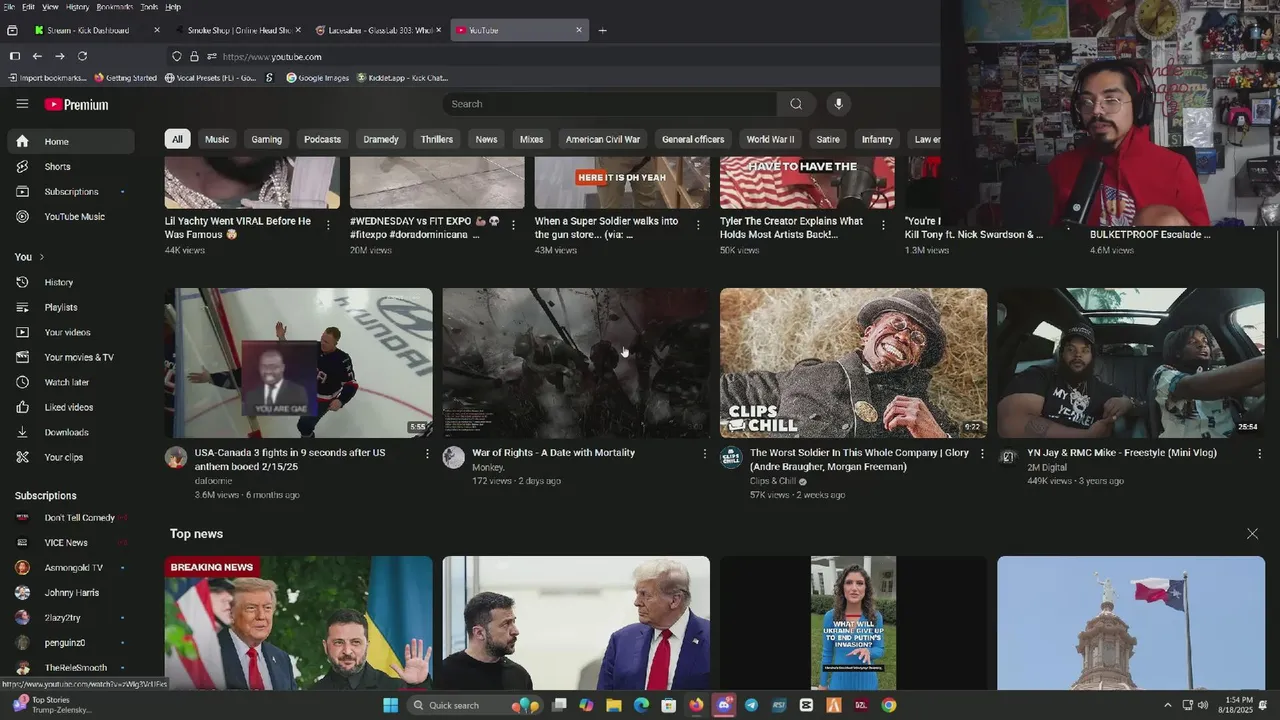Select the American Civil War chip
This screenshot has height=720, width=1280.
(x=603, y=139)
